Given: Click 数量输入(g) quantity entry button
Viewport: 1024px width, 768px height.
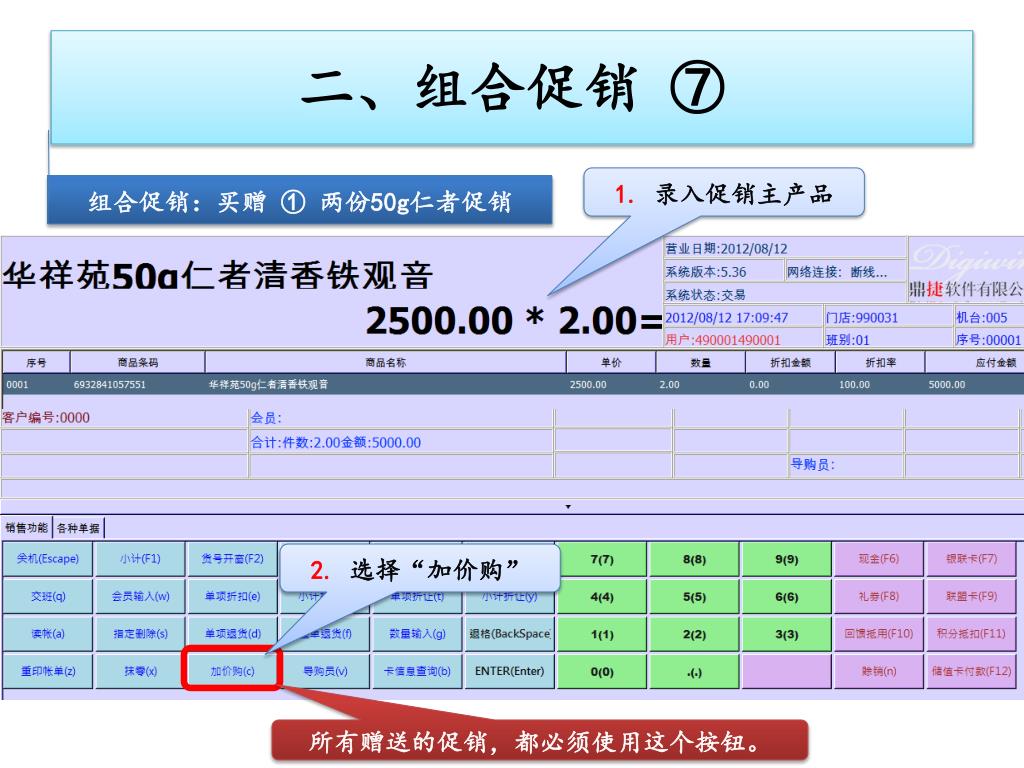Looking at the screenshot, I should pyautogui.click(x=417, y=633).
